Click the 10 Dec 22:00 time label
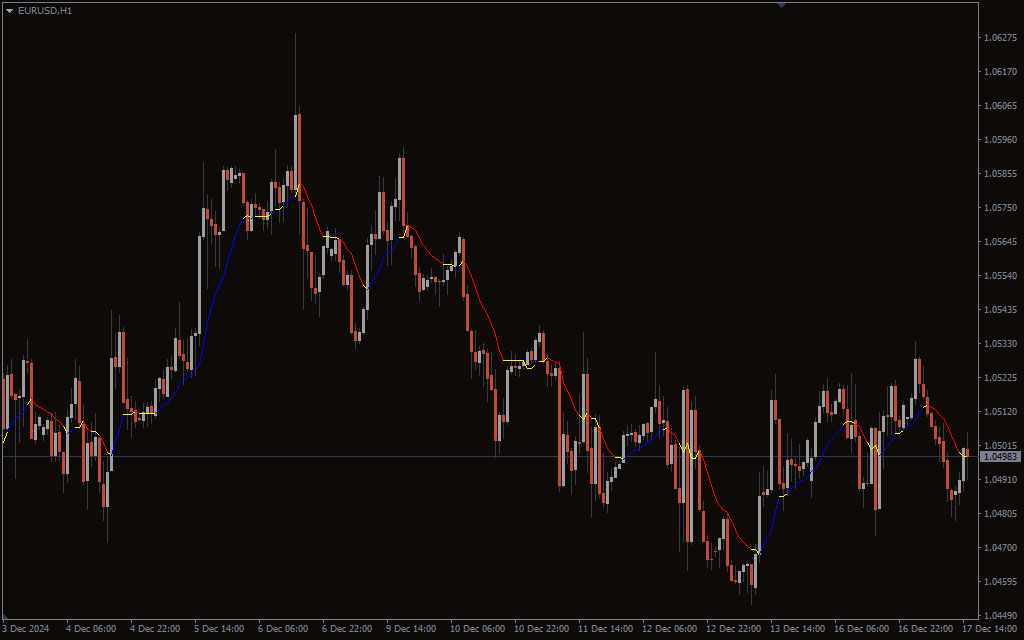1024x640 pixels. [539, 629]
